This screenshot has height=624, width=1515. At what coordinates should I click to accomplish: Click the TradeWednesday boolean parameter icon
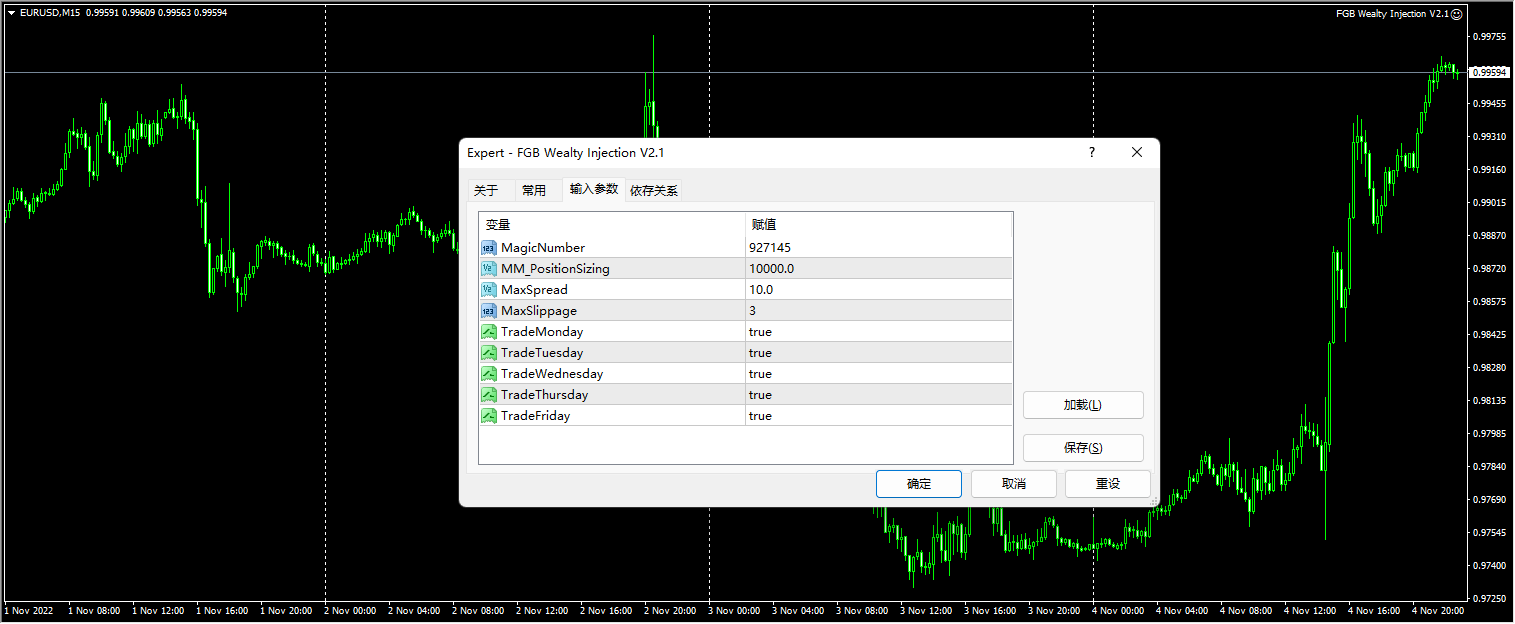pos(489,373)
